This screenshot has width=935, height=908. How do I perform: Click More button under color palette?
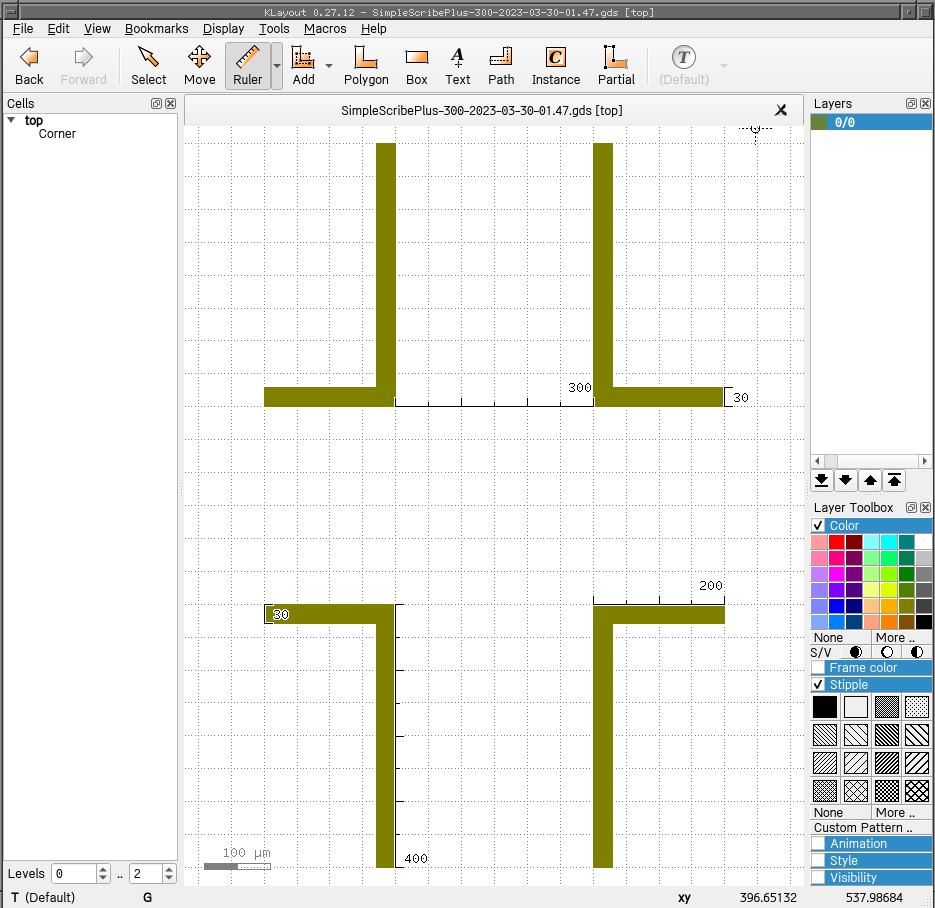[x=895, y=638]
